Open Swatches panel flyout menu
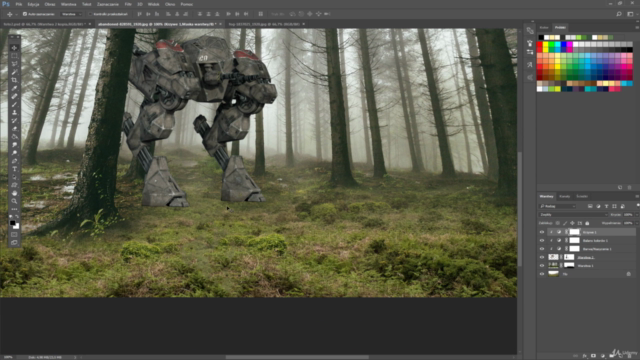 pyautogui.click(x=637, y=27)
